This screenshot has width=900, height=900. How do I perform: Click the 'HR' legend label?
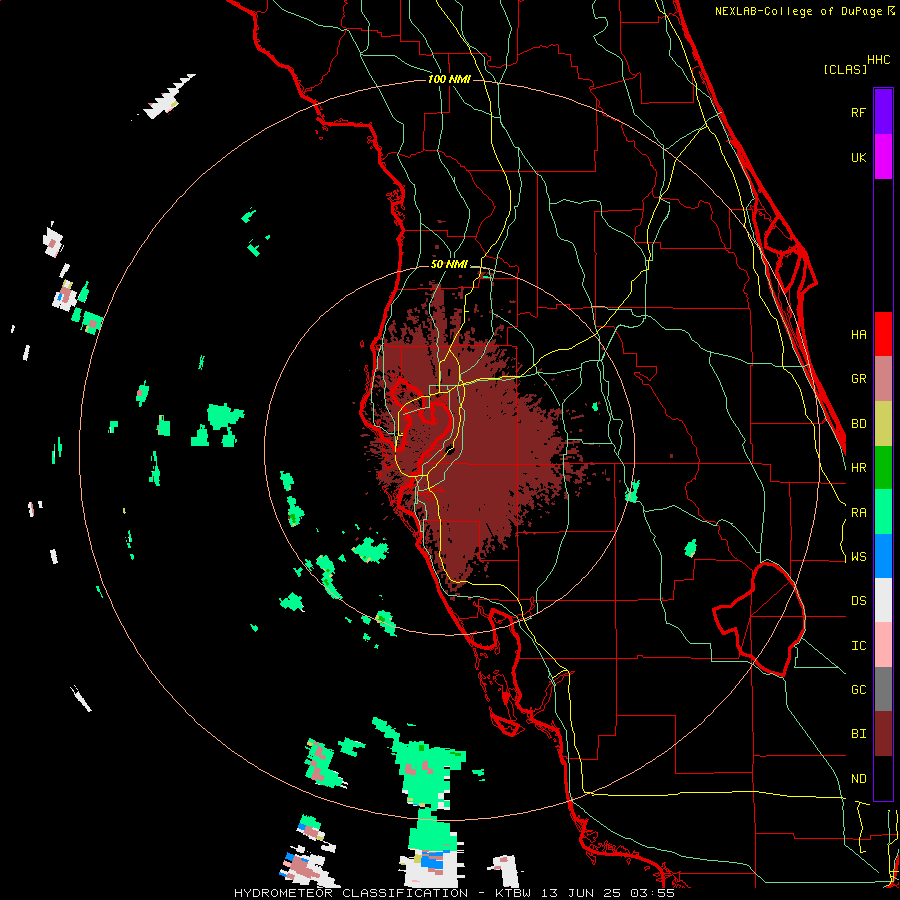pyautogui.click(x=858, y=468)
